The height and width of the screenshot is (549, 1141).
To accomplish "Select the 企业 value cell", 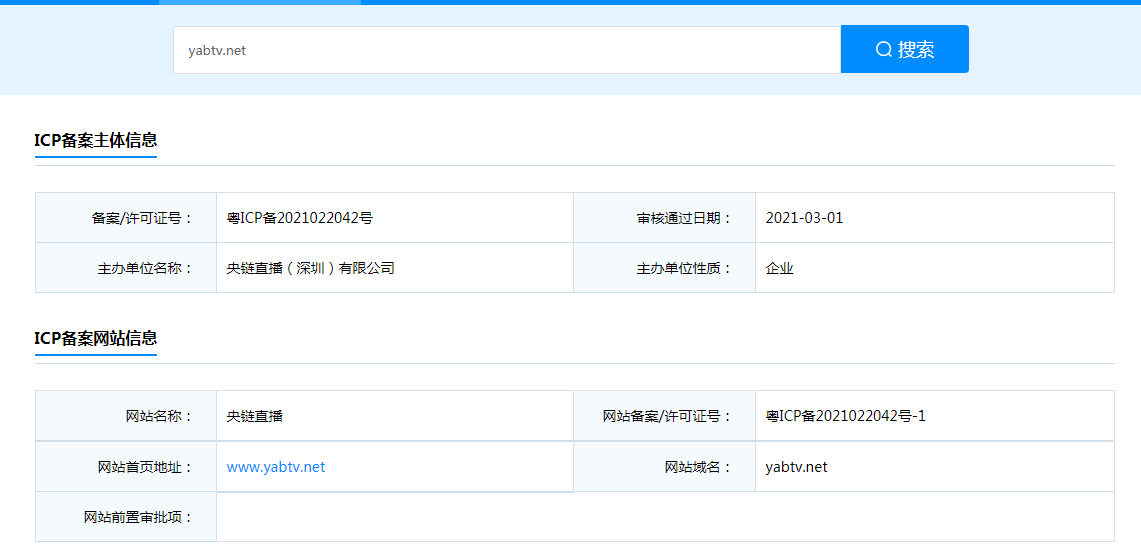I will coord(935,268).
